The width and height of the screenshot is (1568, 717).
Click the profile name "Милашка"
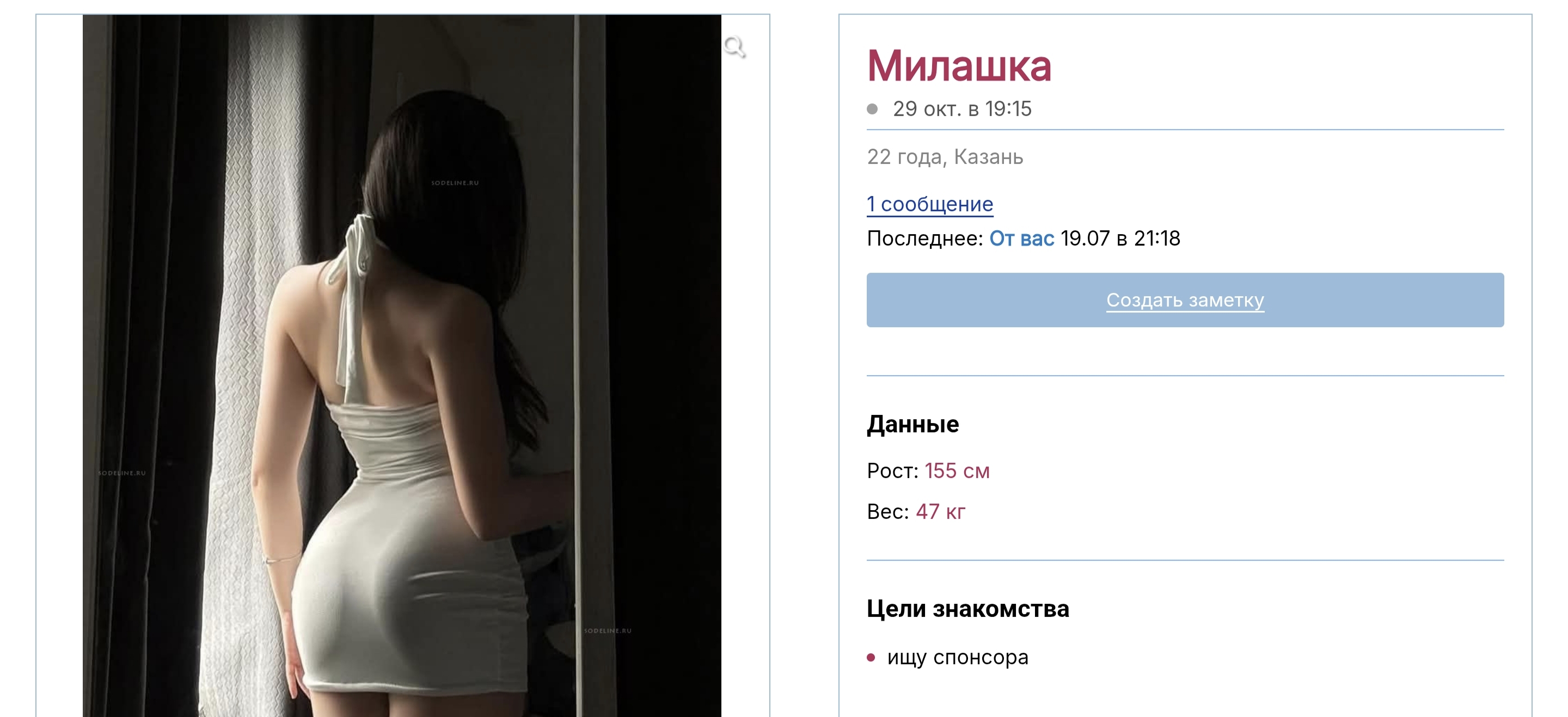coord(959,66)
